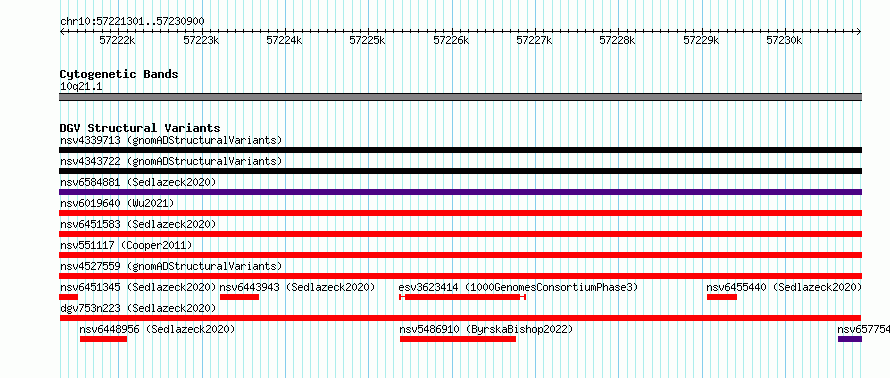This screenshot has width=890, height=378.
Task: Click the chr10:57221301..57230900 region label
Action: click(132, 21)
